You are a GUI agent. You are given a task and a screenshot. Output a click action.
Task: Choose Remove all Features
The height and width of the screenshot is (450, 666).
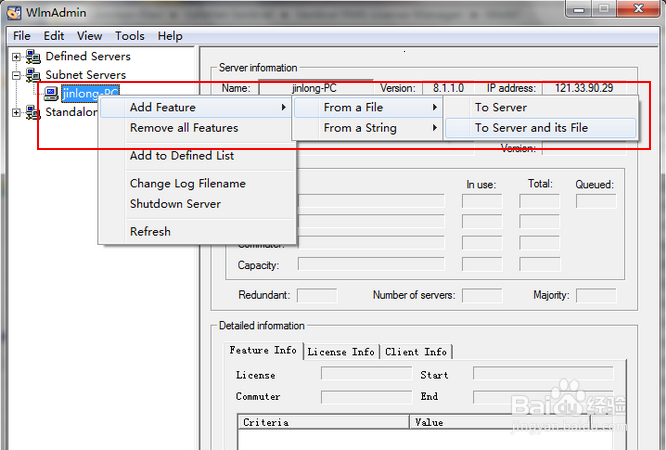(196, 128)
